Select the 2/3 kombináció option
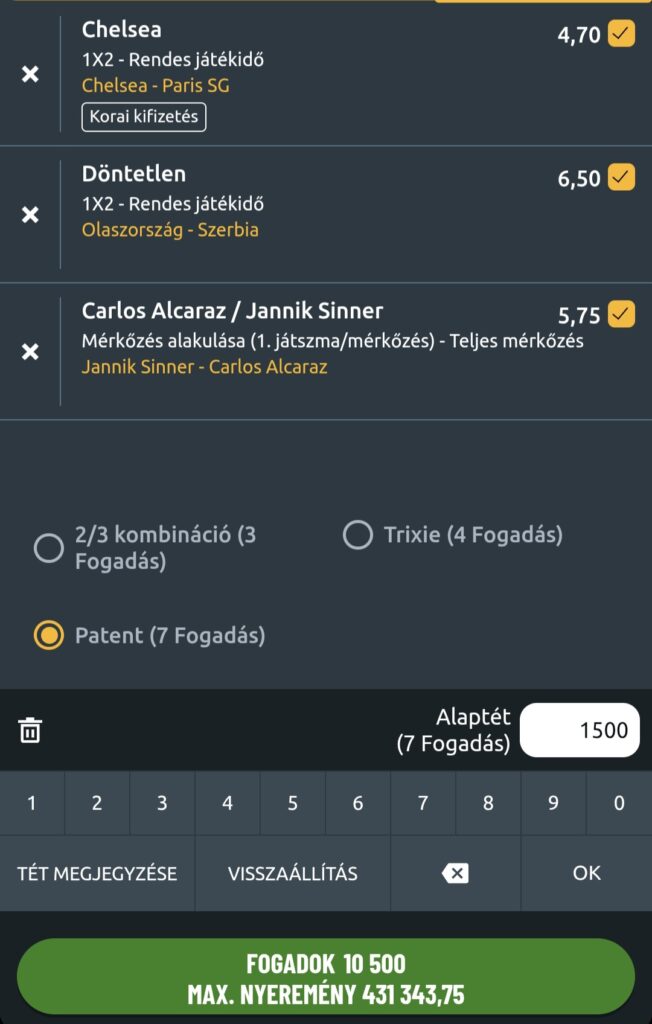Image resolution: width=652 pixels, height=1024 pixels. point(49,548)
